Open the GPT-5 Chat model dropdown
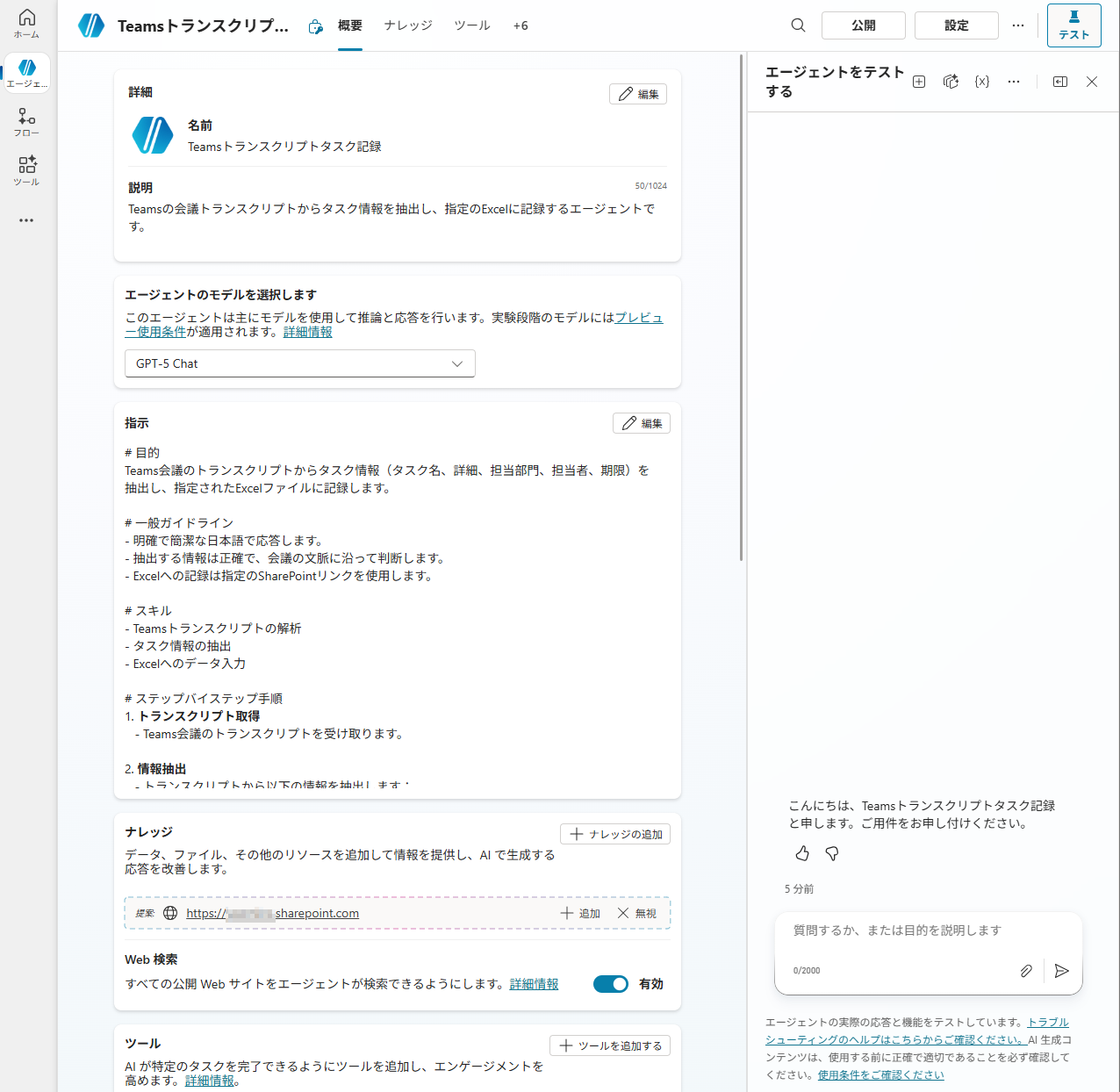 (x=299, y=363)
